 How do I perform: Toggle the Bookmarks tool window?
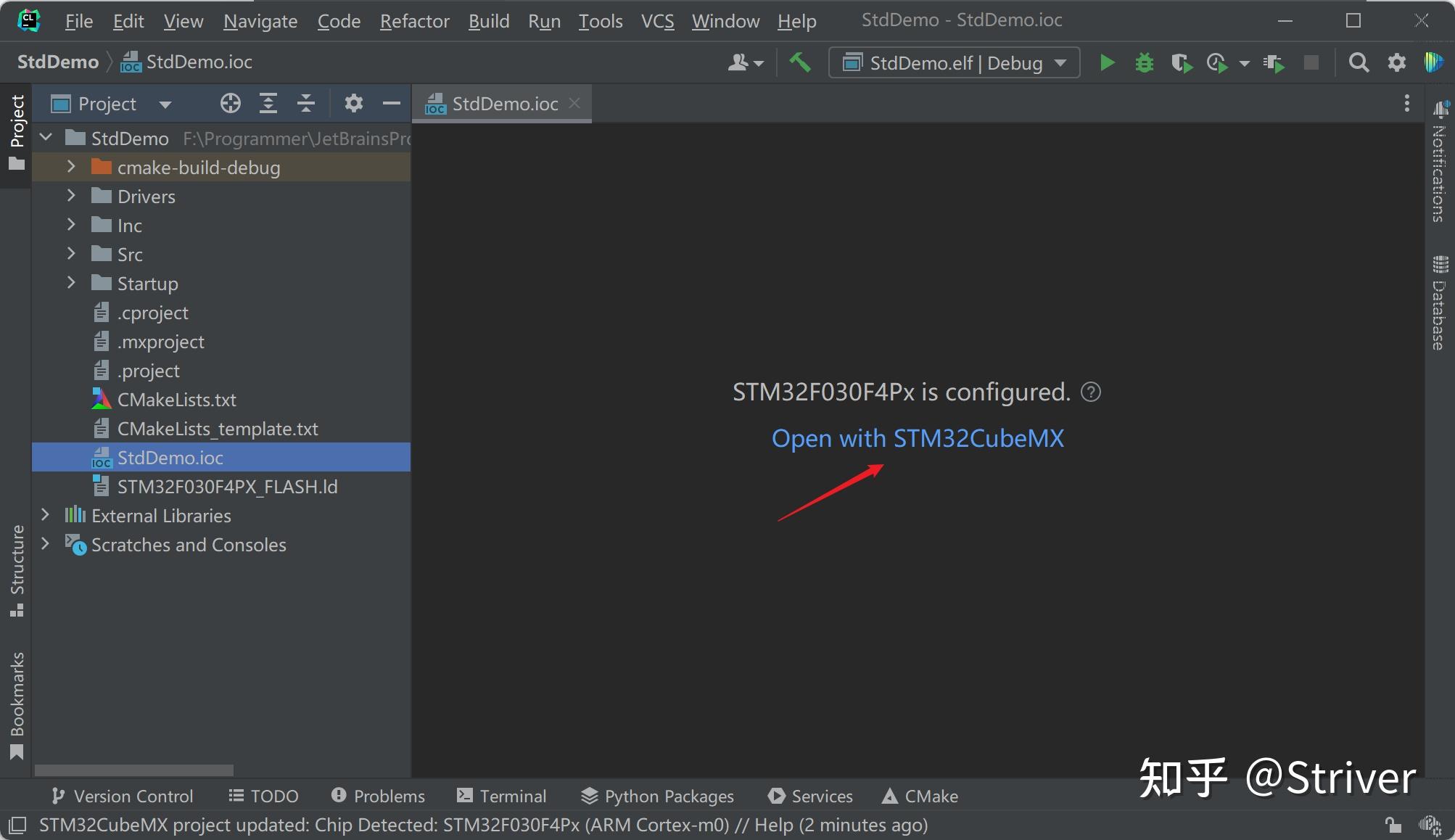17,705
